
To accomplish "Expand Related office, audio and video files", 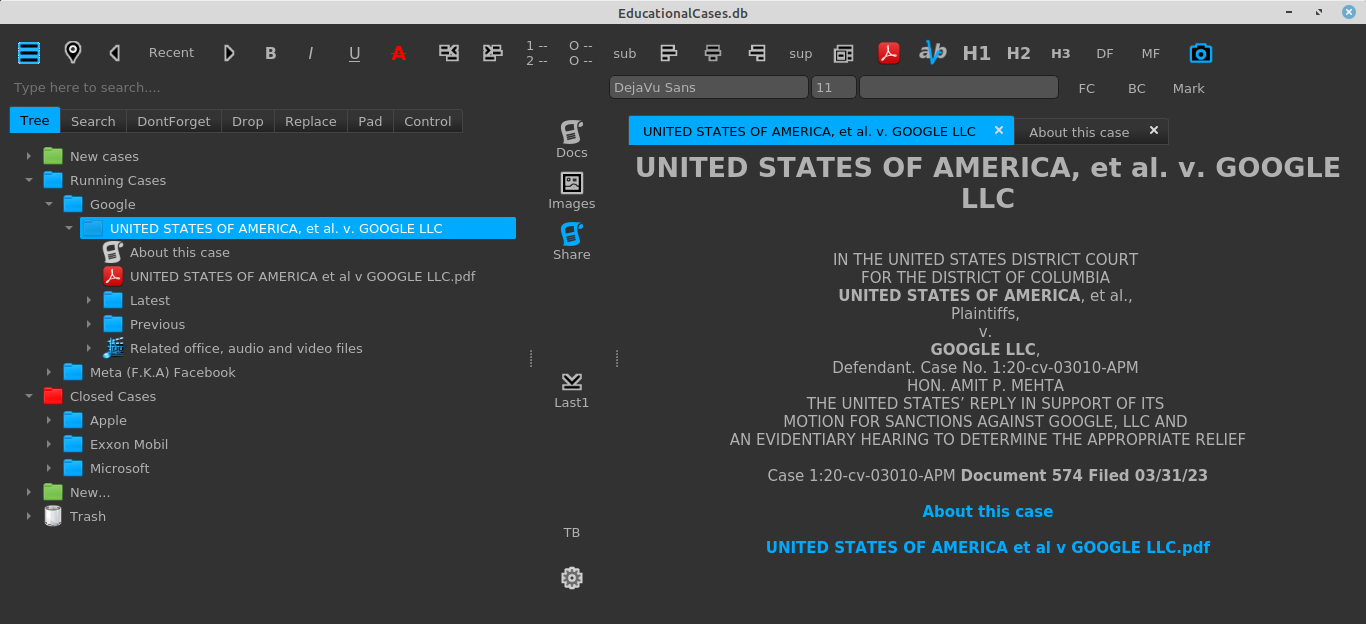I will tap(89, 348).
